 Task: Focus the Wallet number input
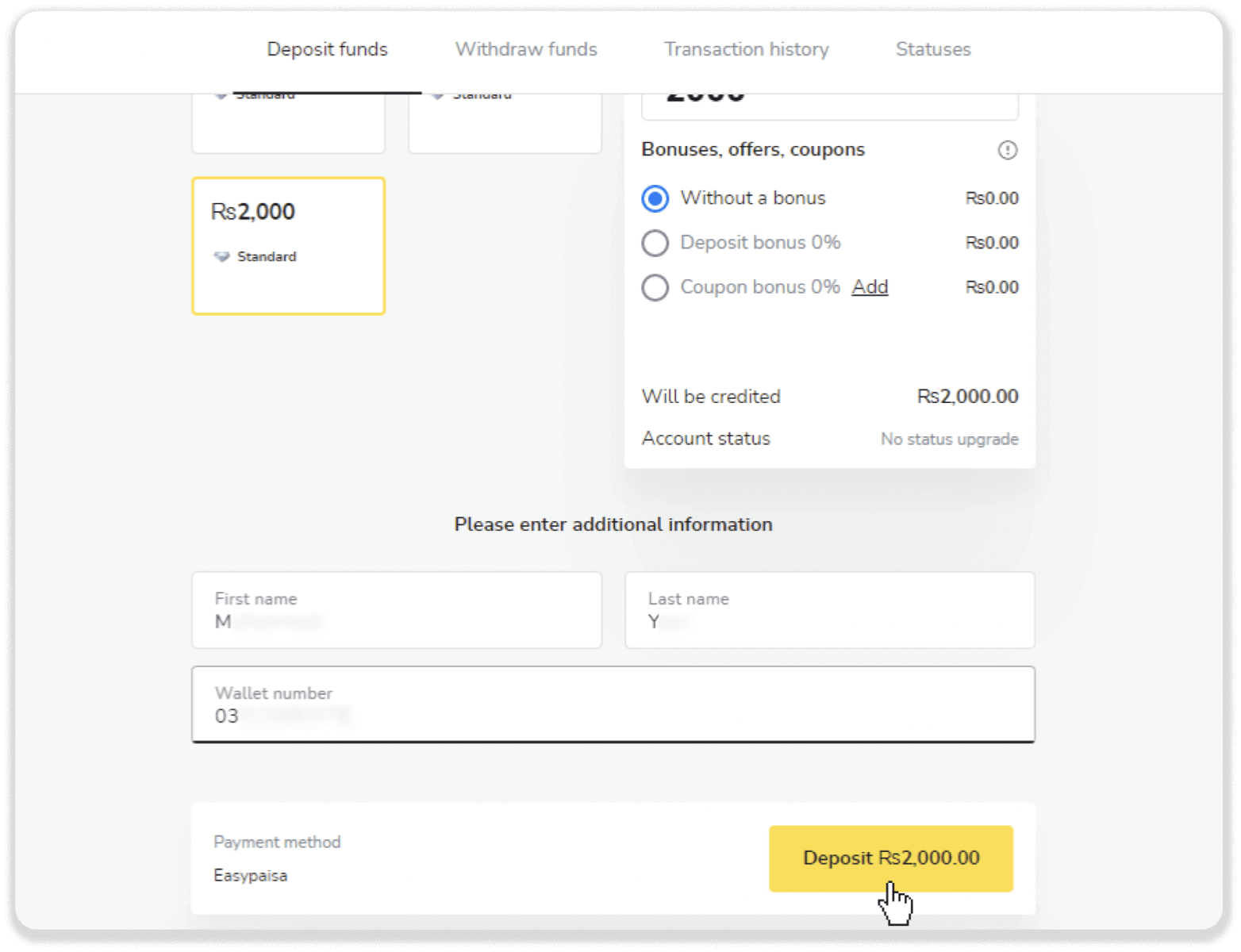coord(613,705)
